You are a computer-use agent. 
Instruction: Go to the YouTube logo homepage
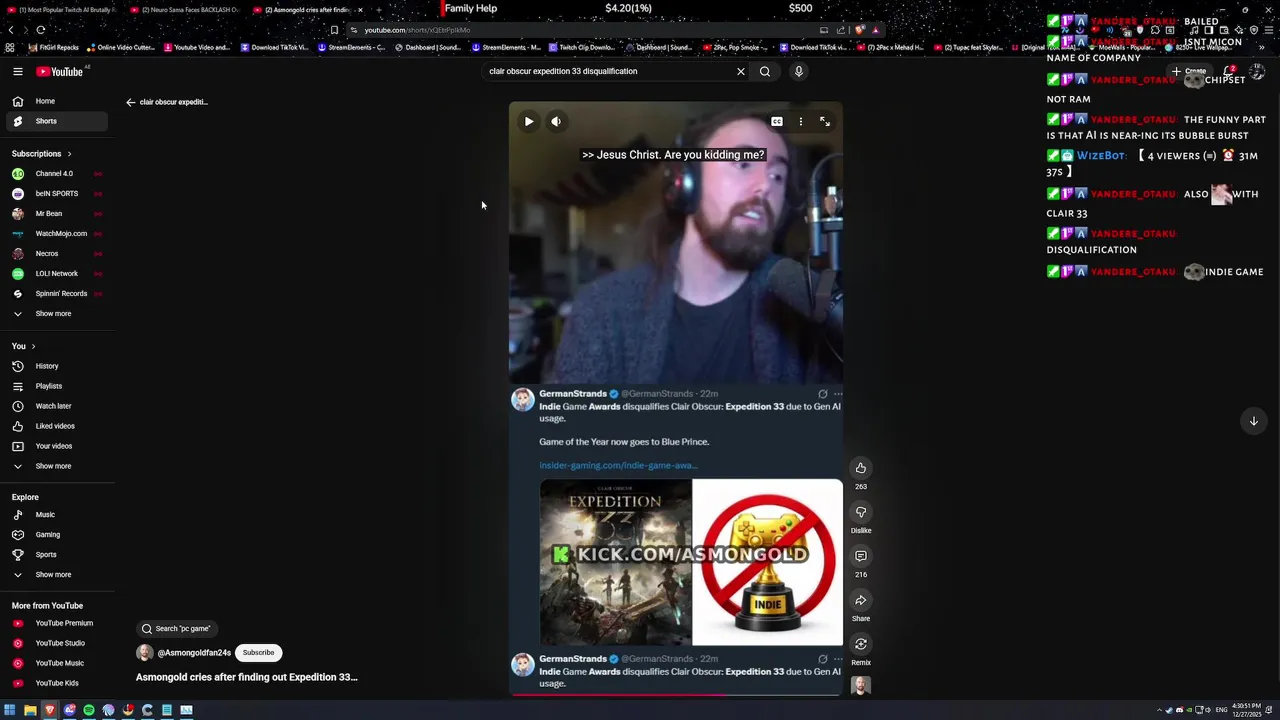pyautogui.click(x=60, y=71)
